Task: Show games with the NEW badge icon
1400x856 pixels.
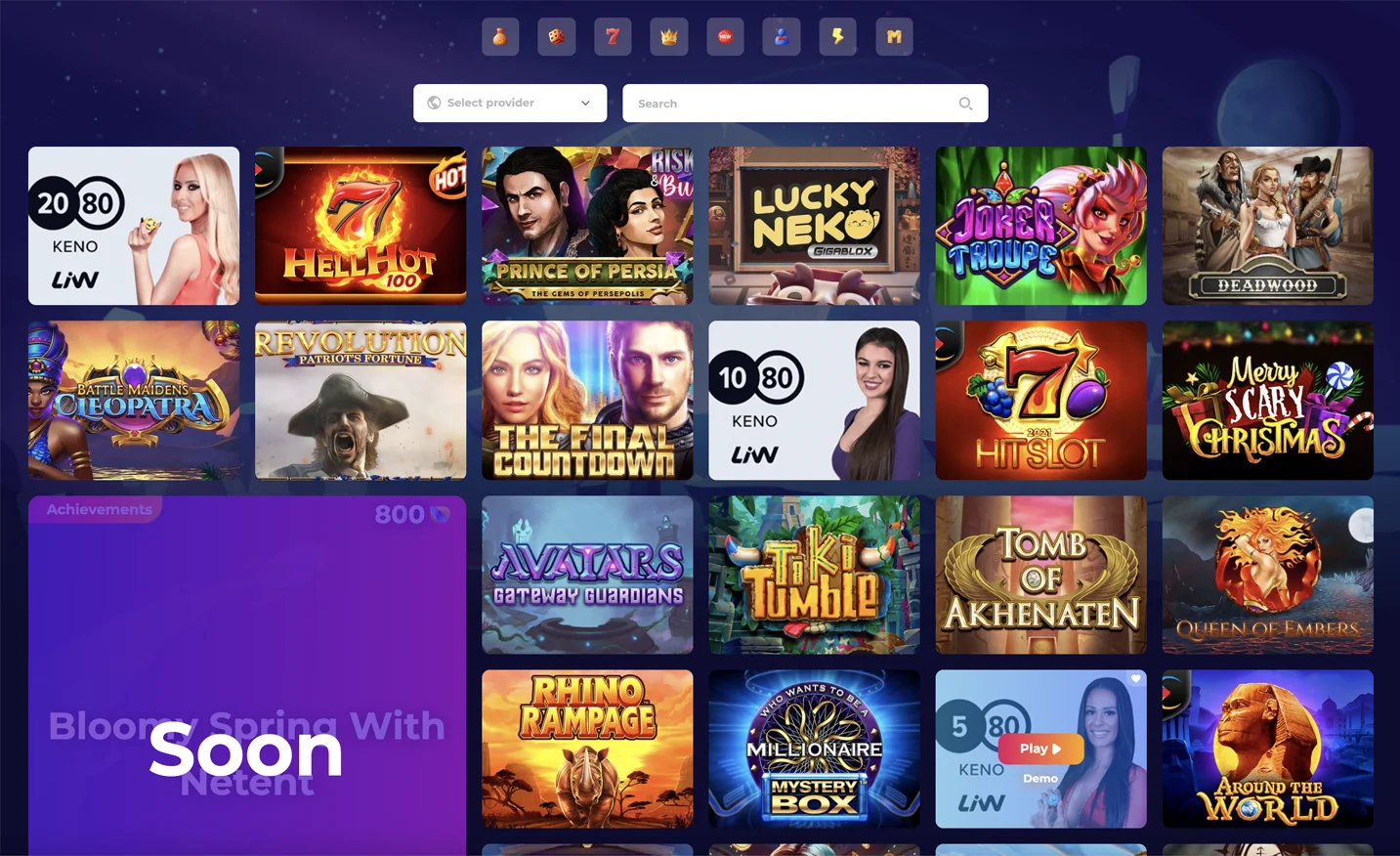Action: pos(725,37)
